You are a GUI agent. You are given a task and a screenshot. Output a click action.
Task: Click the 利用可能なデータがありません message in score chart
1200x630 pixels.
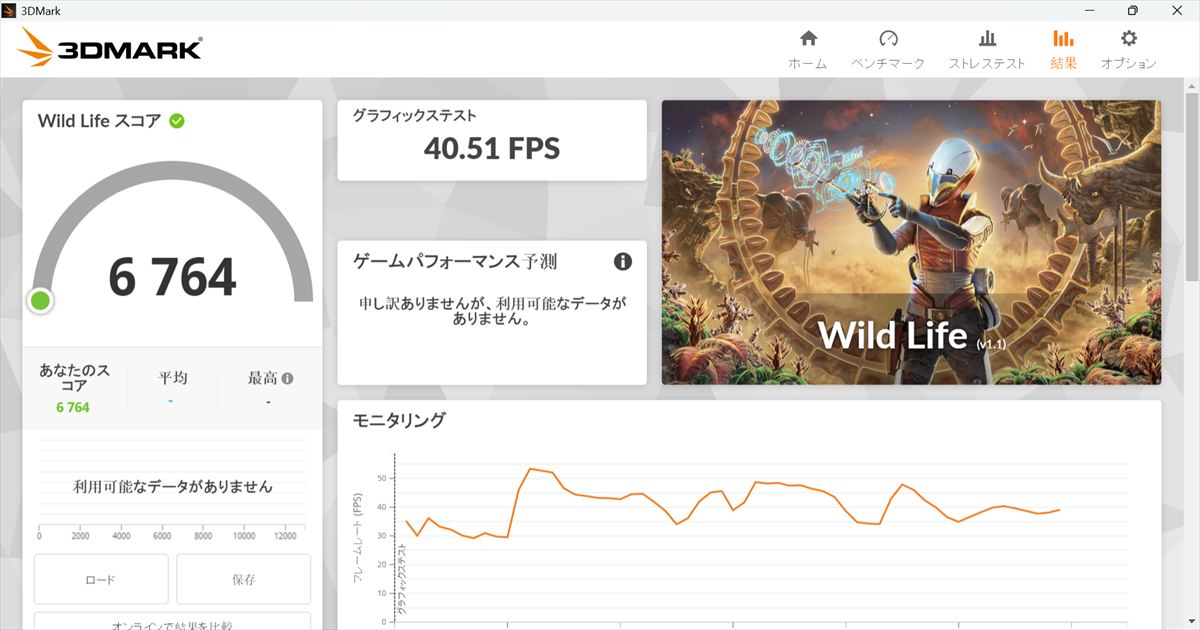pyautogui.click(x=173, y=487)
